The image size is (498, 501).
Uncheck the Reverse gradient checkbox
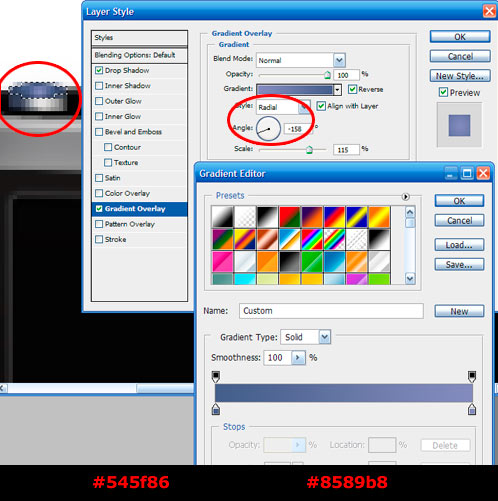[352, 89]
